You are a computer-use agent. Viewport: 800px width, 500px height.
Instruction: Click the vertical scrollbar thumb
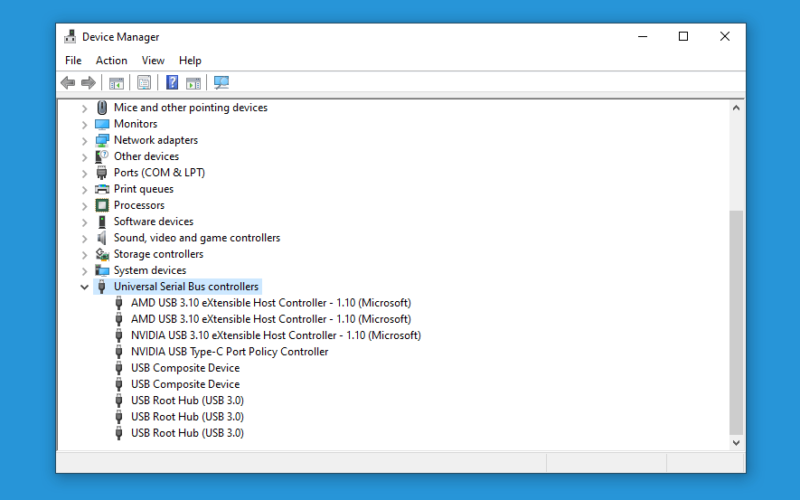[736, 321]
